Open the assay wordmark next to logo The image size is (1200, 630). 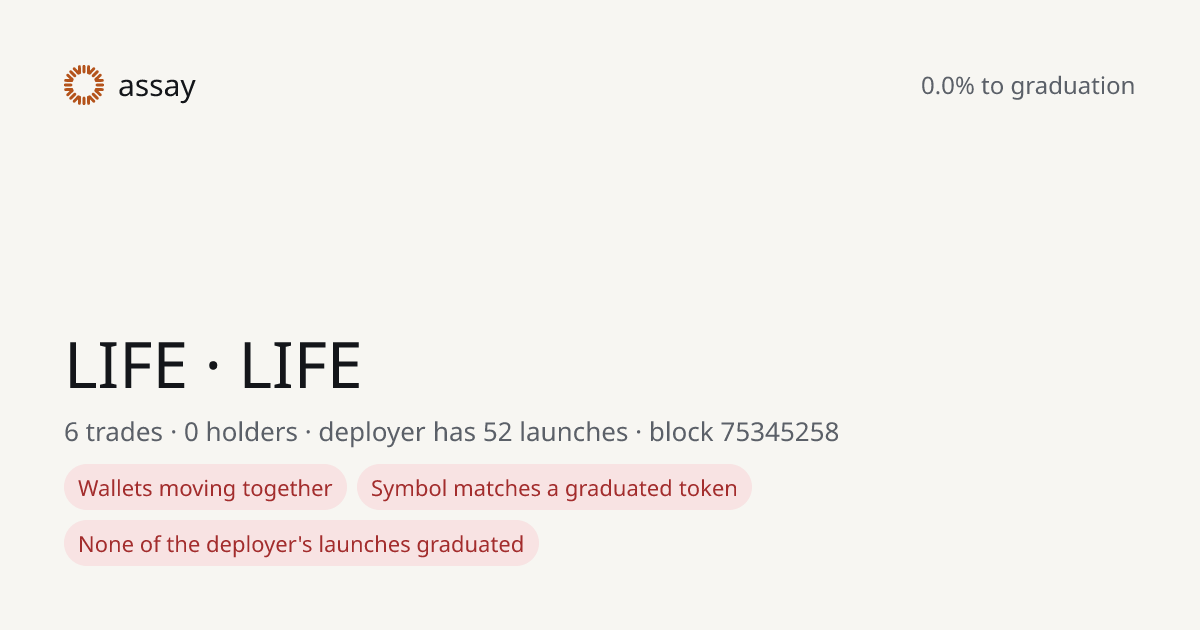[156, 87]
